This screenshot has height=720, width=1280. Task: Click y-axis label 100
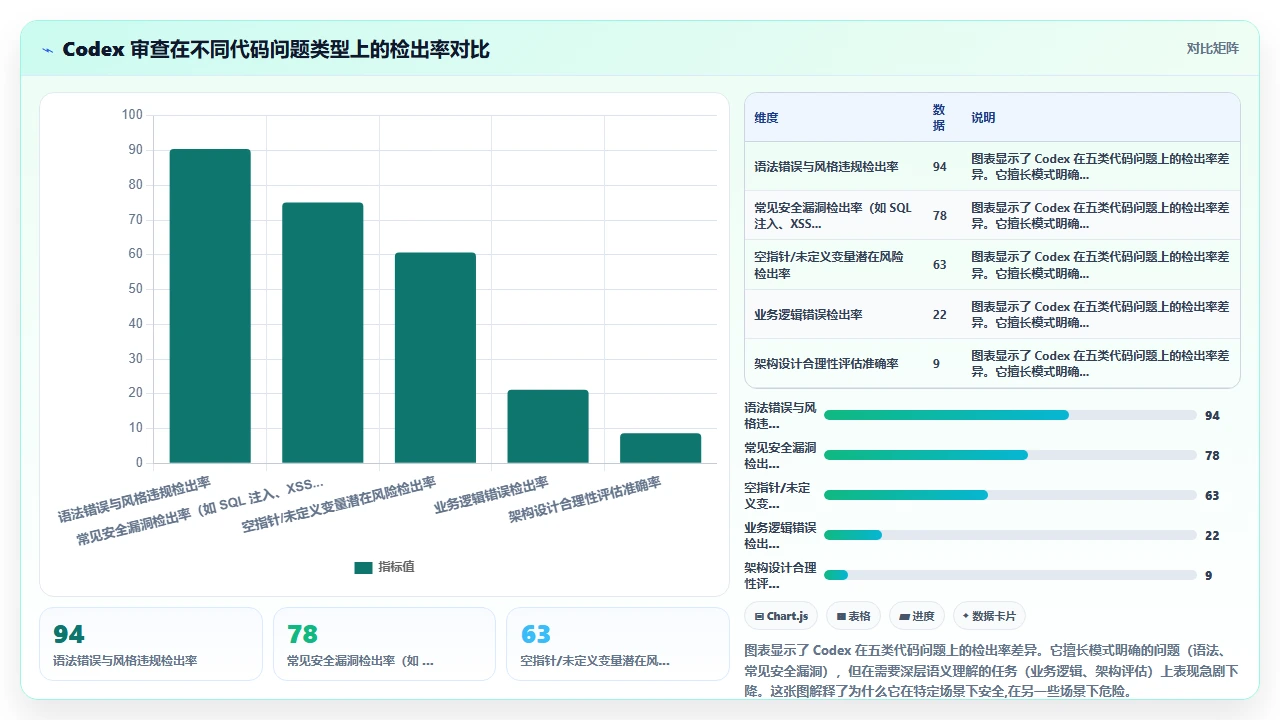[132, 115]
